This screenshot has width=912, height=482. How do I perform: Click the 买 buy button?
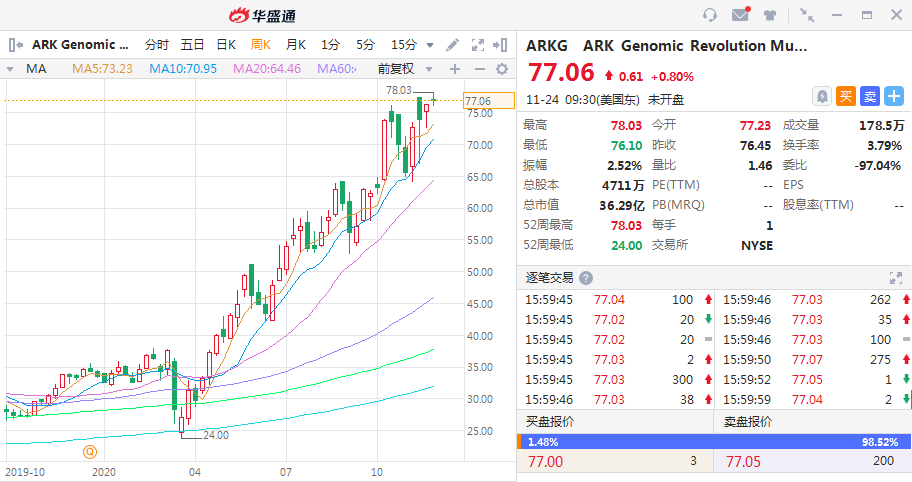click(x=846, y=97)
